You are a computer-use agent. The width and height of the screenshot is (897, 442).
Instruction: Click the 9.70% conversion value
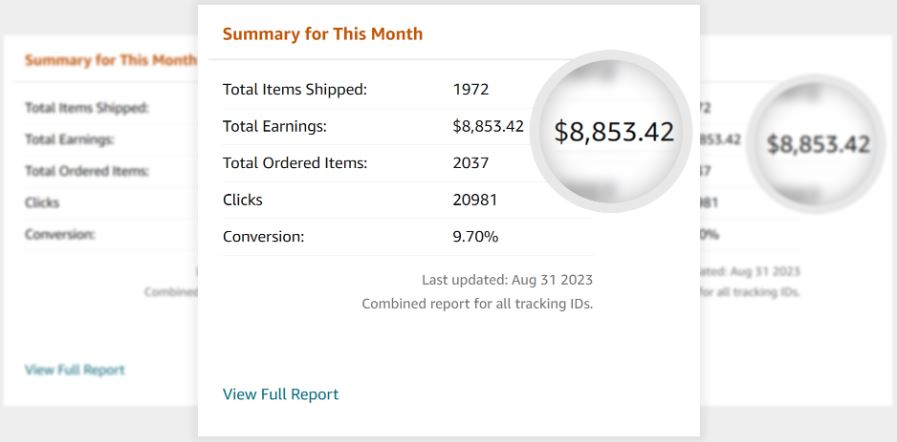pyautogui.click(x=475, y=237)
